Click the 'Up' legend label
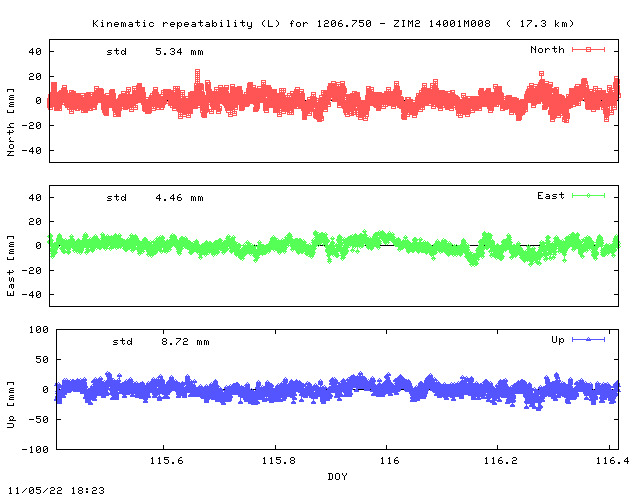Viewport: 640px width, 496px height. [558, 340]
